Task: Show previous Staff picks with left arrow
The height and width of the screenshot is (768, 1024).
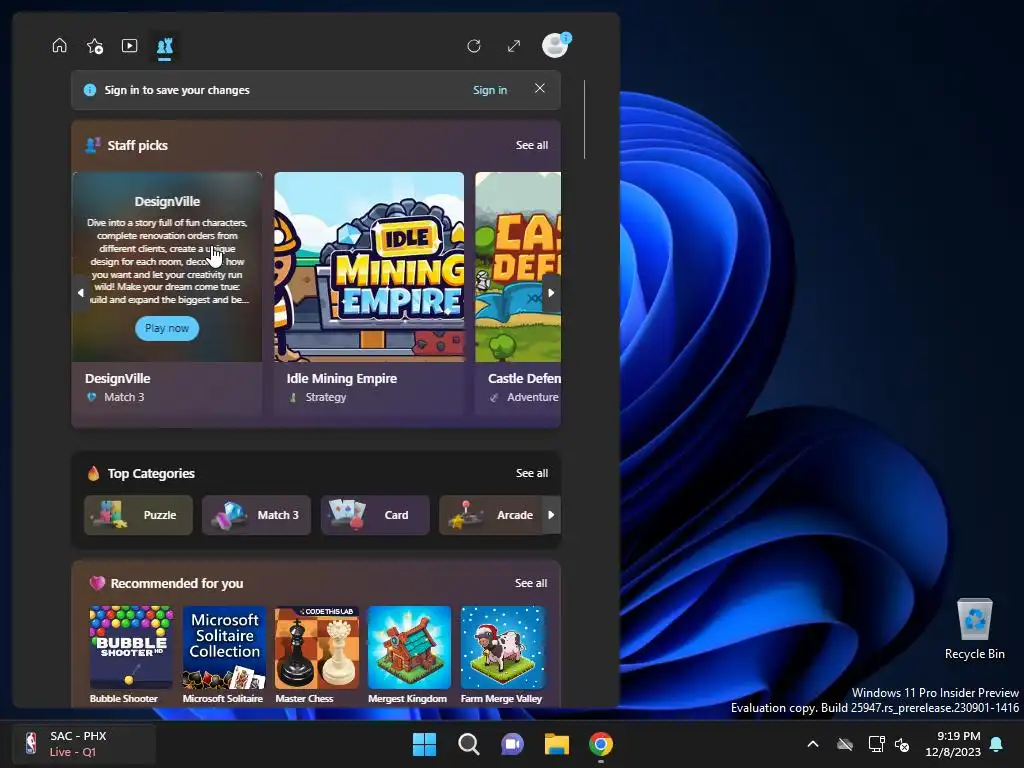Action: 81,293
